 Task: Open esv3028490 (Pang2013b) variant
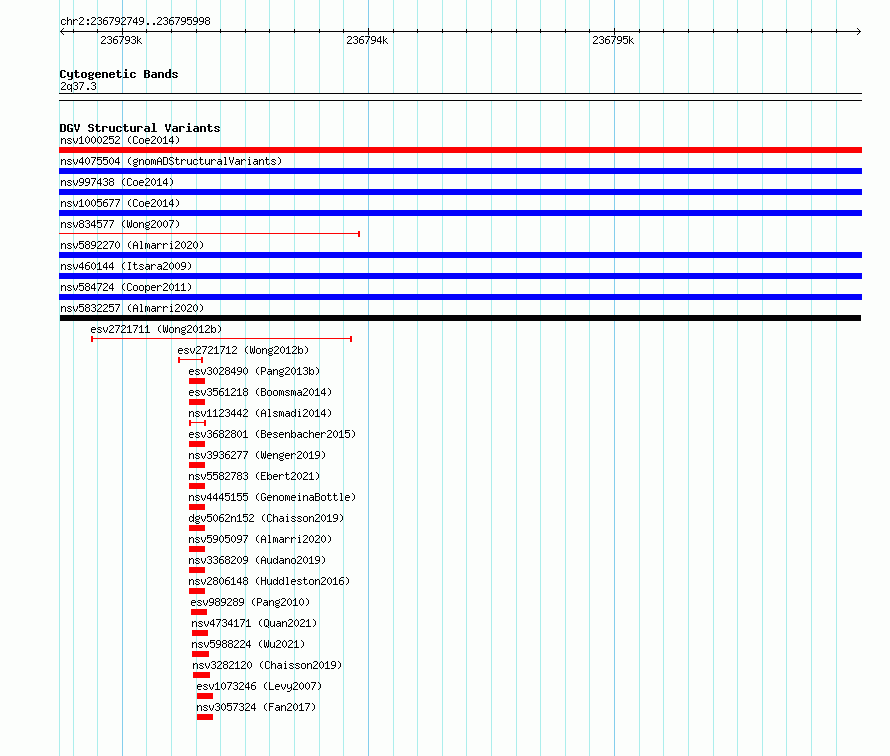pyautogui.click(x=254, y=371)
